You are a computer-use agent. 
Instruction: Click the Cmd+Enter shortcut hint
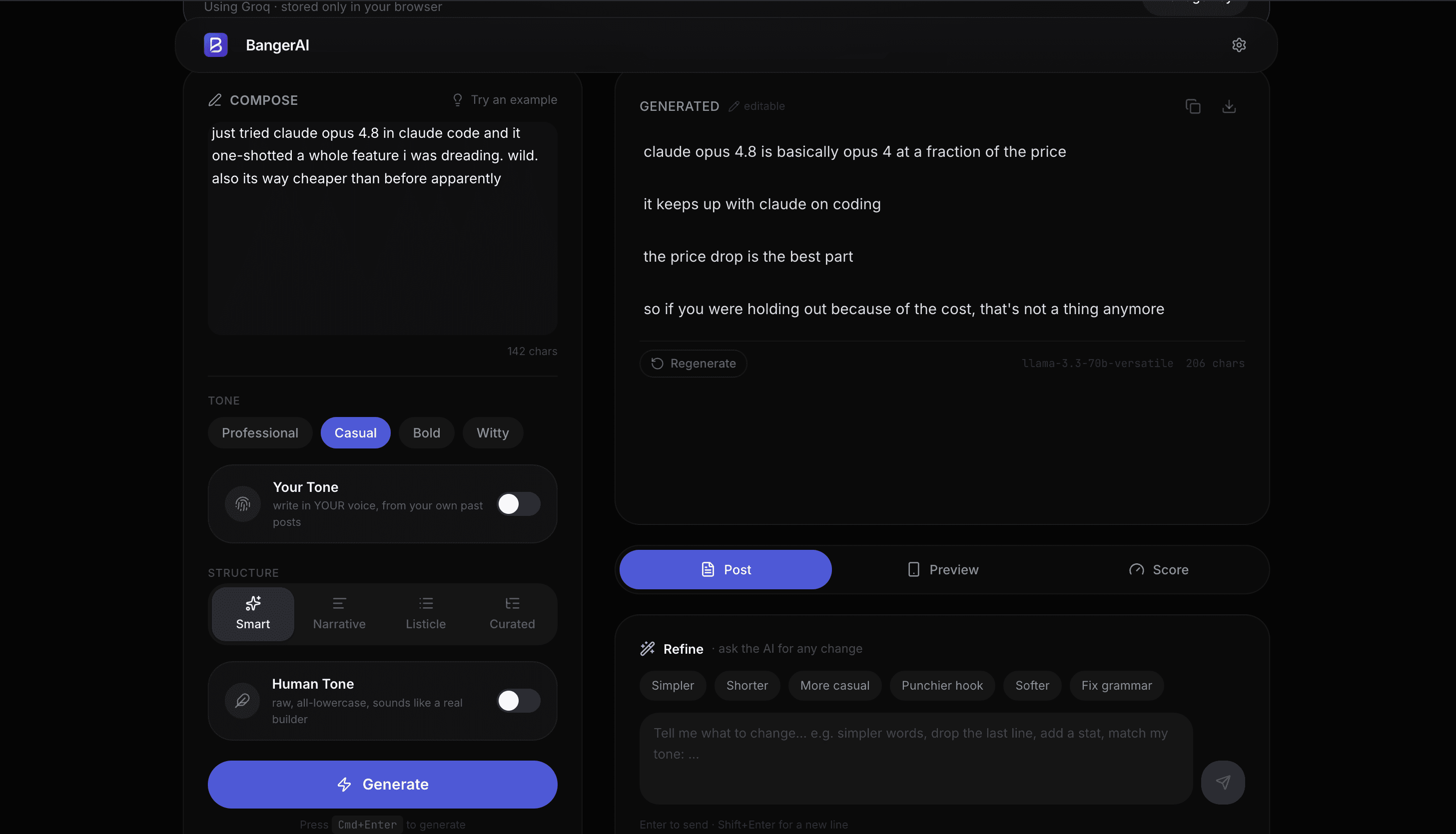(367, 825)
